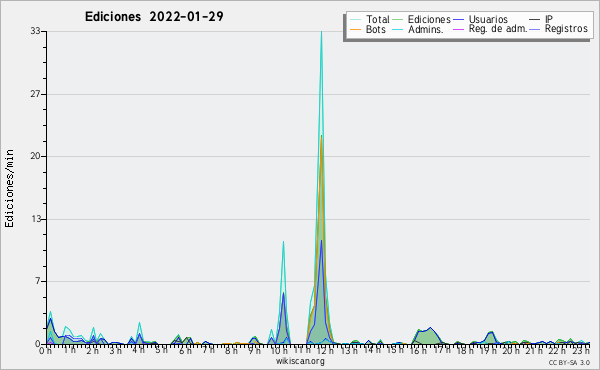Screen dimensions: 600x370
Task: Click the Ediciones/min y-axis title
Action: pos(9,188)
